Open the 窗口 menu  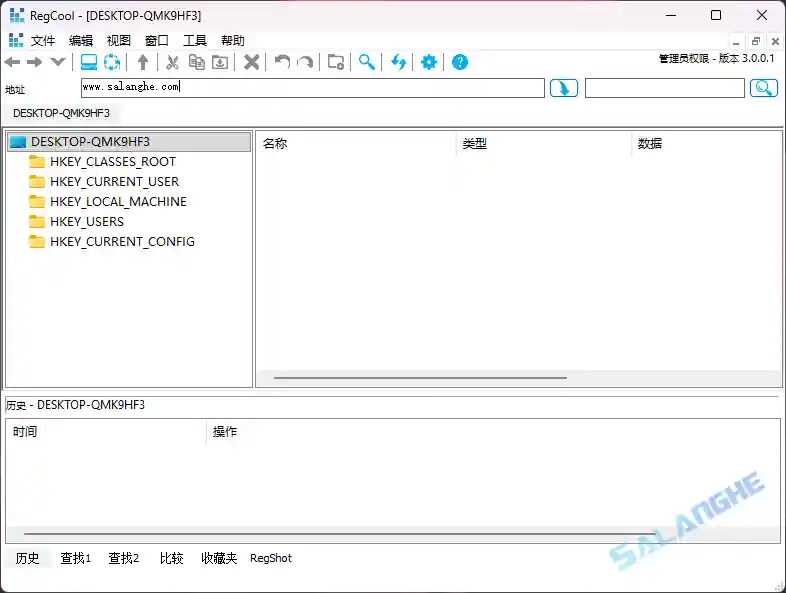(x=157, y=40)
